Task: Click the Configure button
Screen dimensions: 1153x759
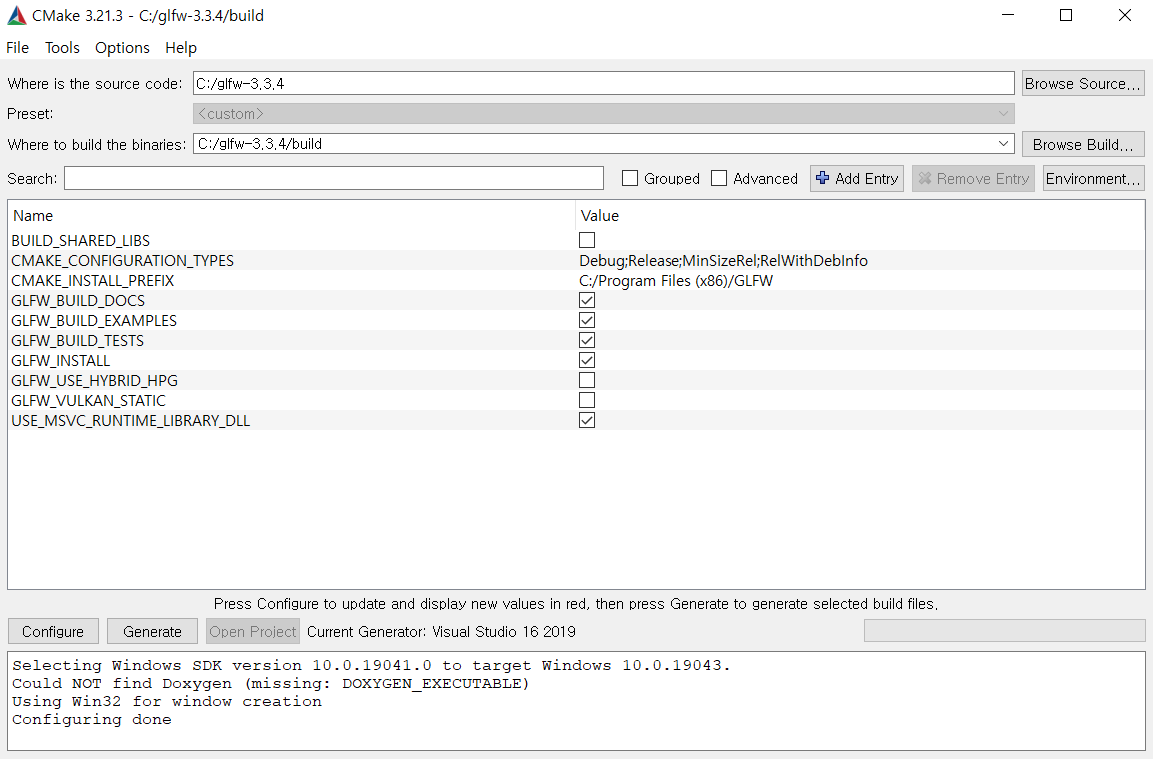Action: click(x=53, y=631)
